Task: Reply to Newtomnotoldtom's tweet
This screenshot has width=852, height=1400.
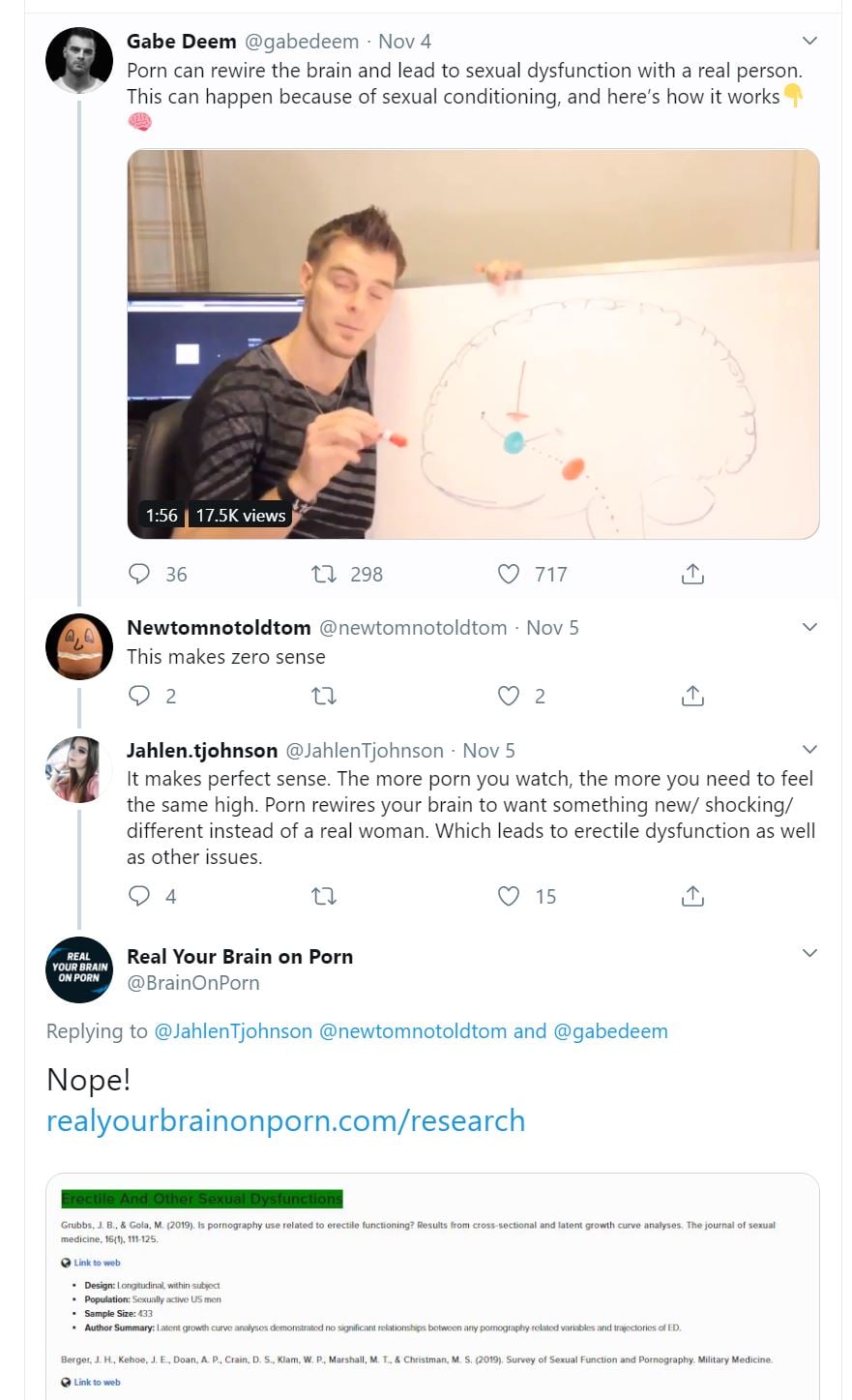Action: coord(140,696)
